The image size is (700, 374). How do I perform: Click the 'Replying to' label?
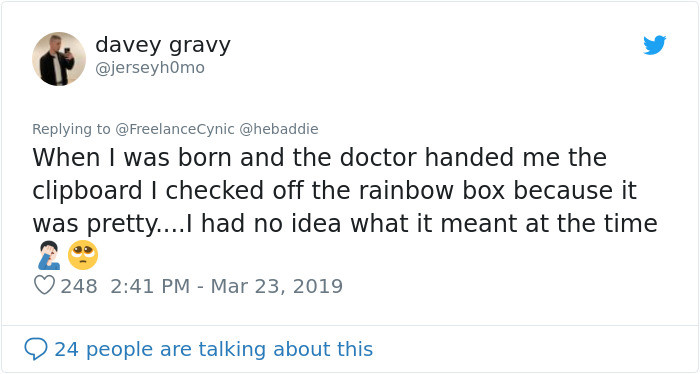pyautogui.click(x=71, y=129)
